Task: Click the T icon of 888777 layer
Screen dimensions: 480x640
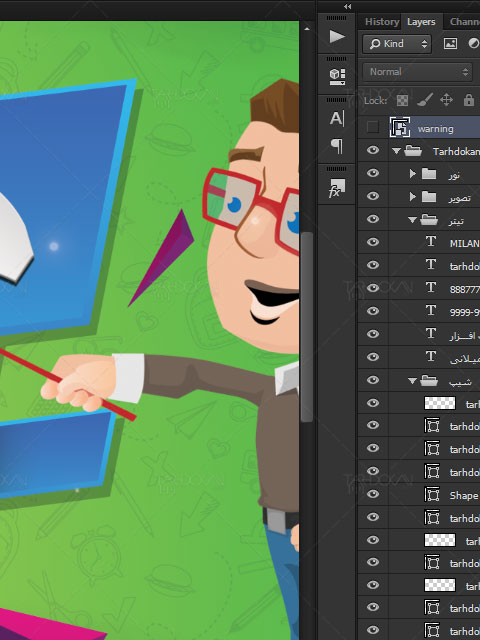Action: [431, 288]
